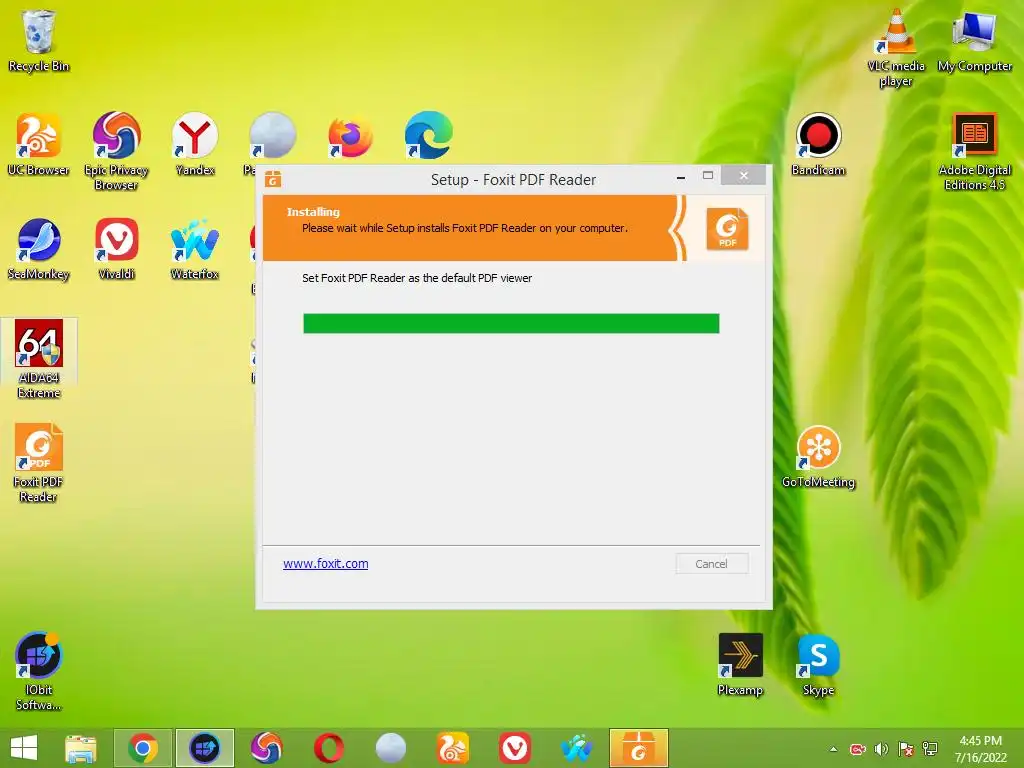
Task: Open the Recycle Bin desktop icon
Action: tap(39, 40)
